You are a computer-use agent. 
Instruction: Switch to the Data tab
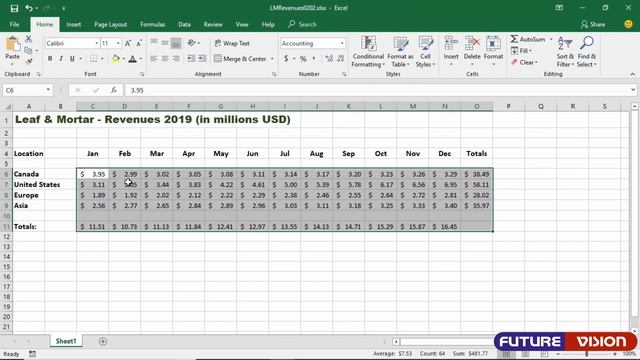point(184,24)
